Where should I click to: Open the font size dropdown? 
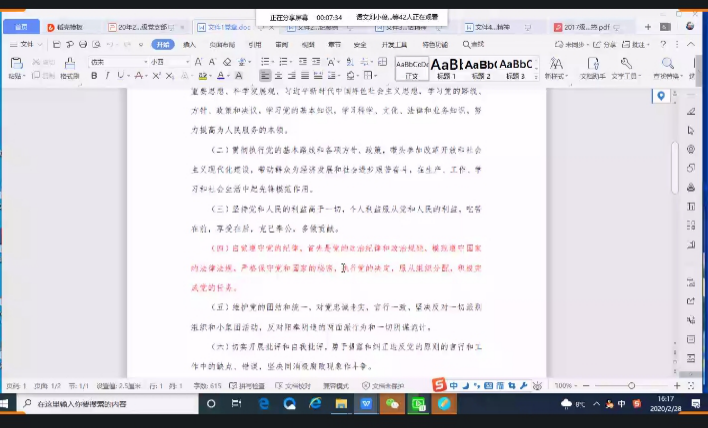(x=186, y=62)
